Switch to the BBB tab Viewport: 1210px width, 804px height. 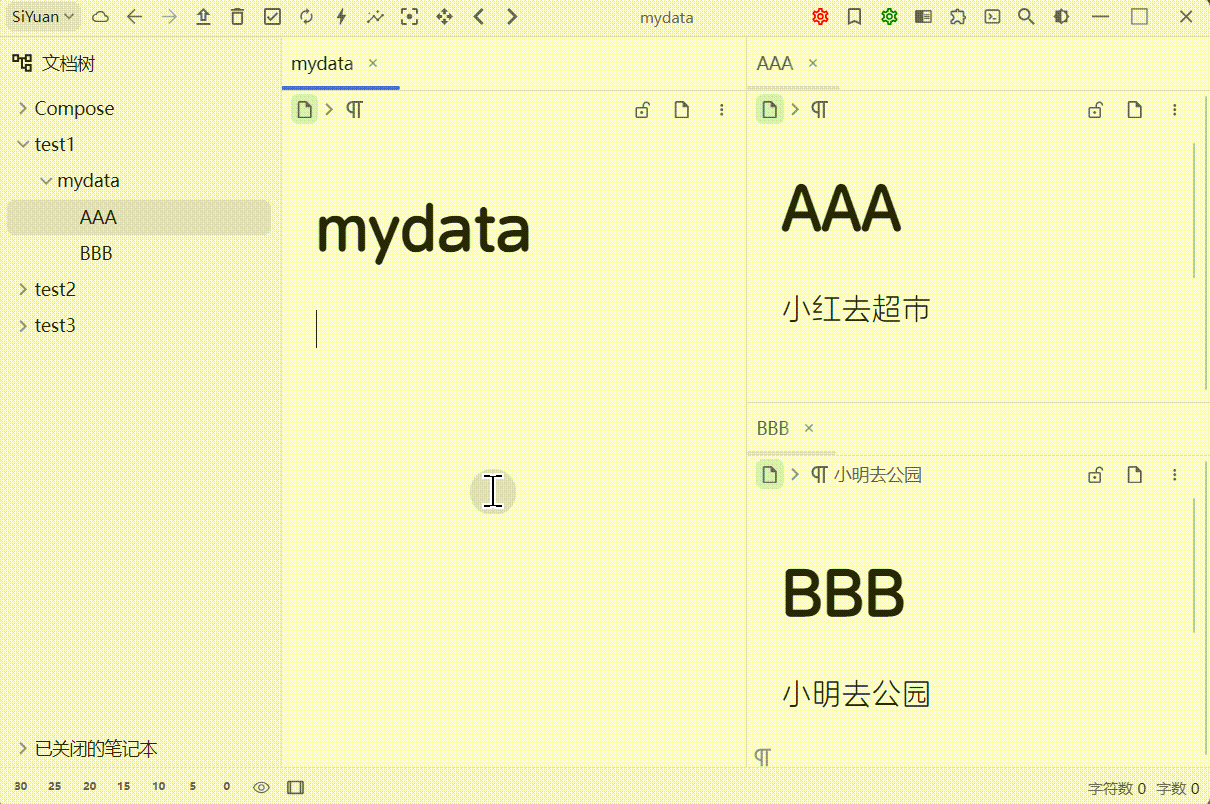(x=773, y=428)
